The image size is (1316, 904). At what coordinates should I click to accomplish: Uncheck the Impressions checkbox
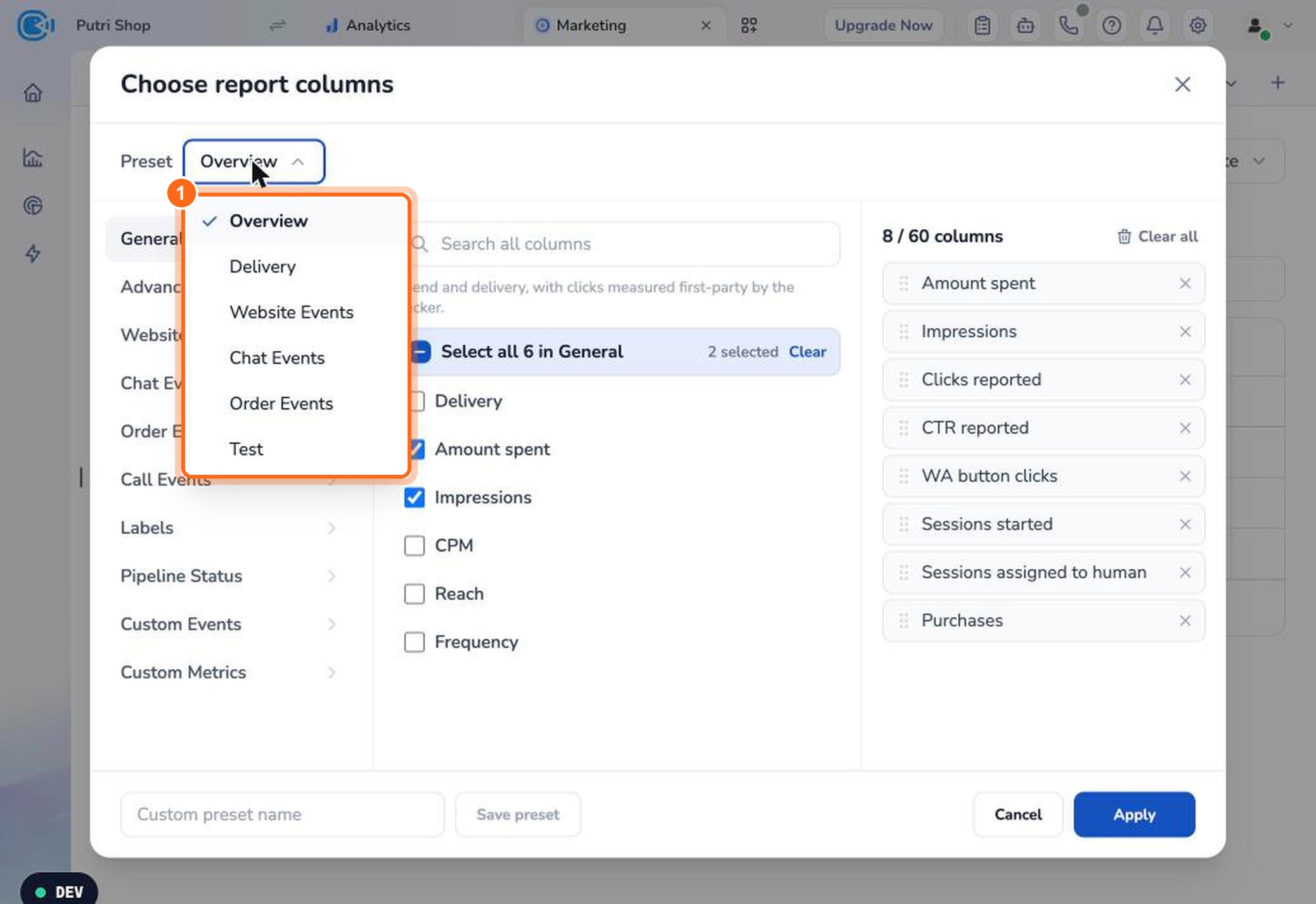click(415, 498)
